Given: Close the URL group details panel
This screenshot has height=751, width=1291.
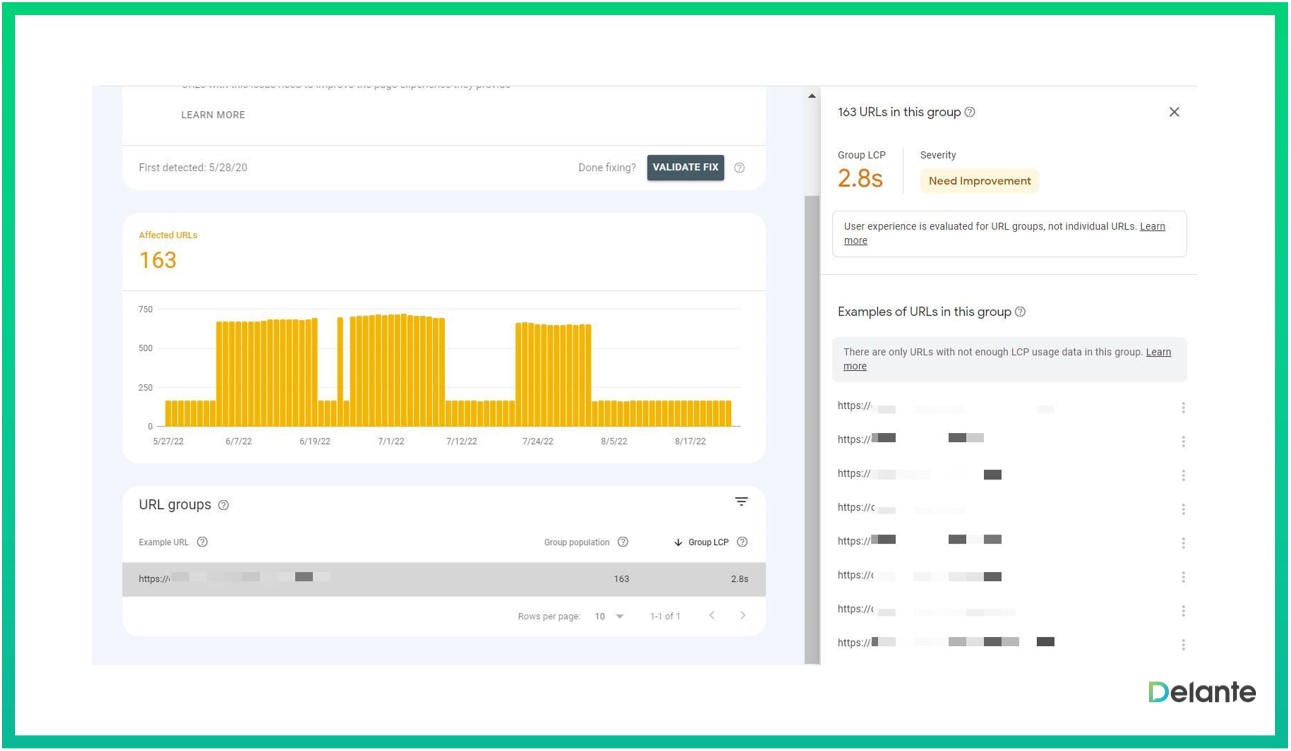Looking at the screenshot, I should [1174, 112].
